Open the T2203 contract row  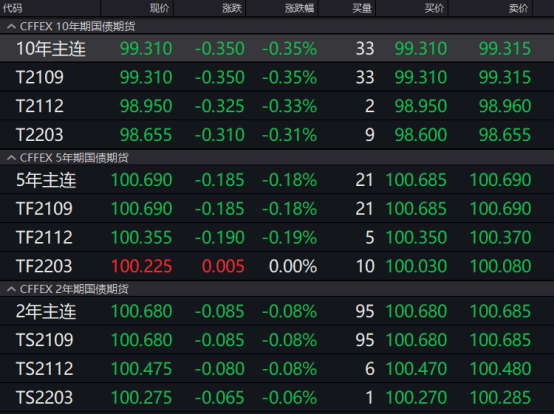[x=277, y=135]
